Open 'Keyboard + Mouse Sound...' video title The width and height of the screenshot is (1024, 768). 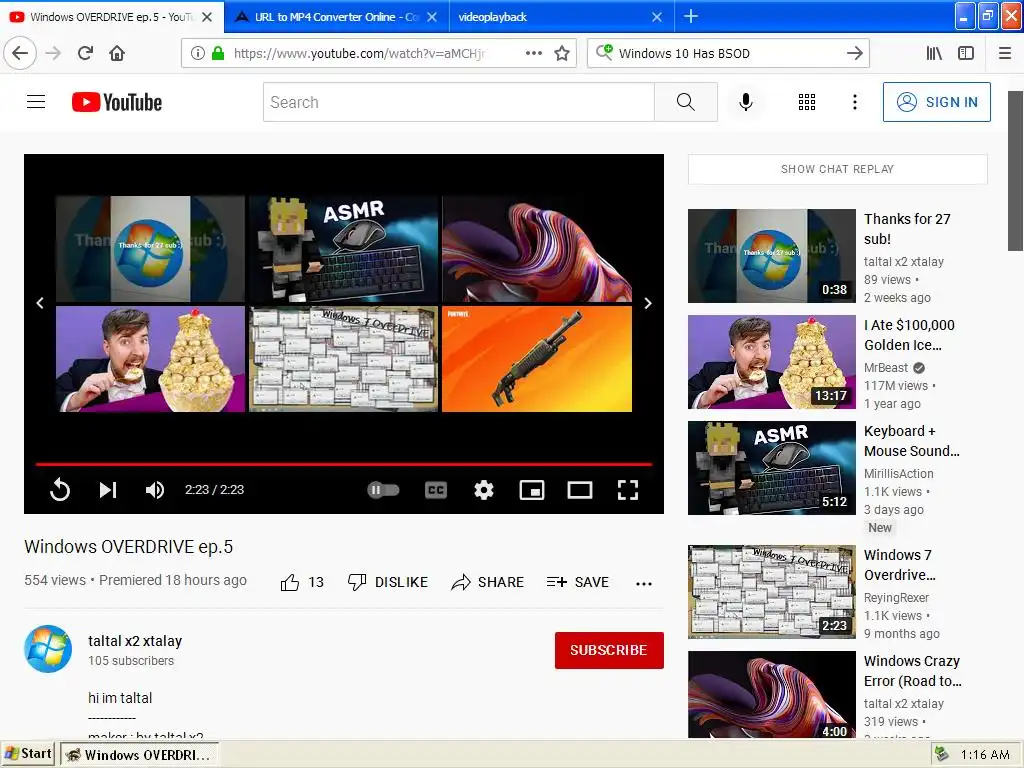click(x=912, y=441)
